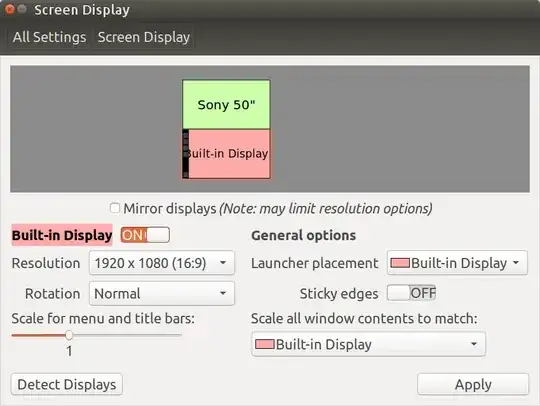Screen dimensions: 540x406
Task: Click the Apply button
Action: coord(473,384)
